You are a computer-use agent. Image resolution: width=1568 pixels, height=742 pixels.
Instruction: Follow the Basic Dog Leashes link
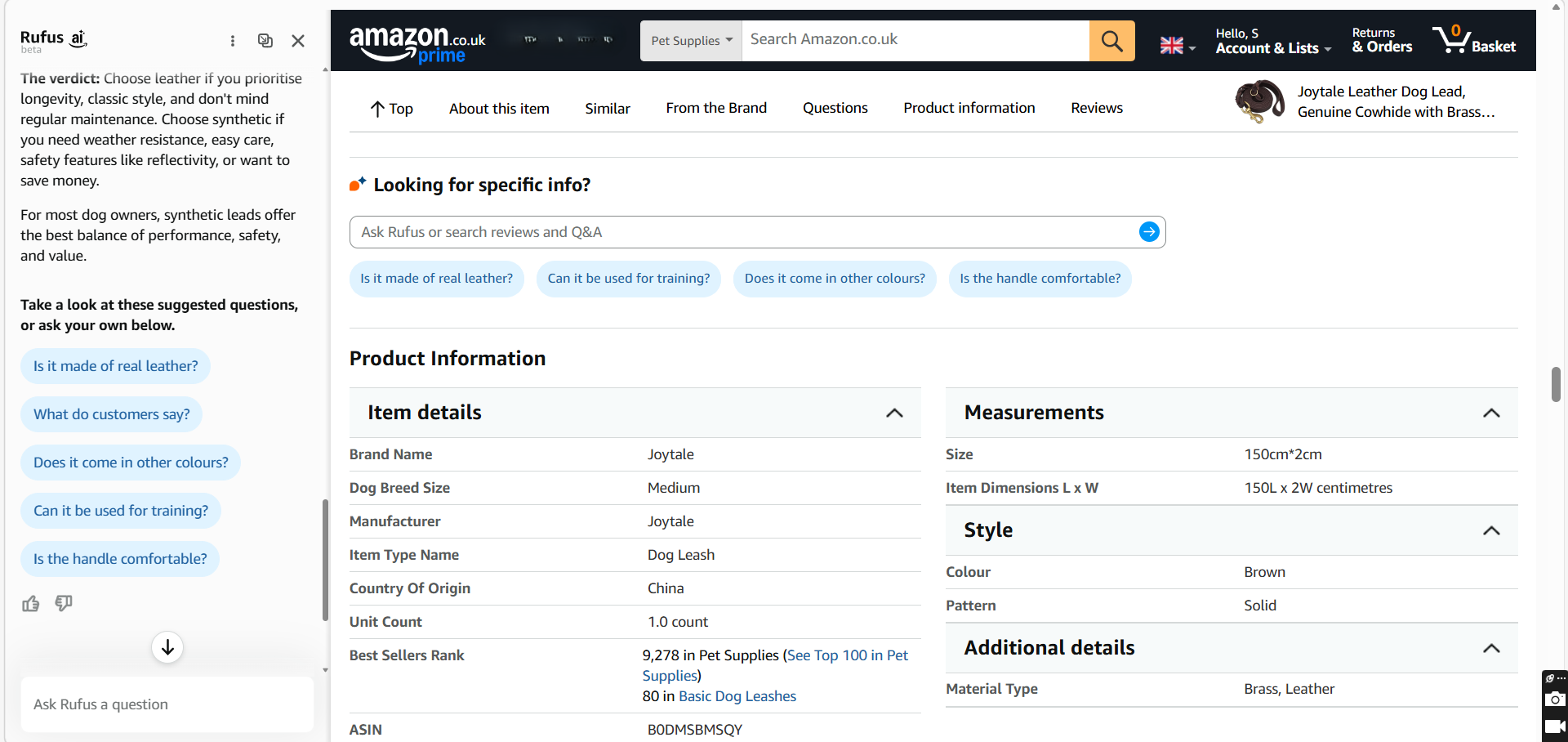(x=737, y=696)
